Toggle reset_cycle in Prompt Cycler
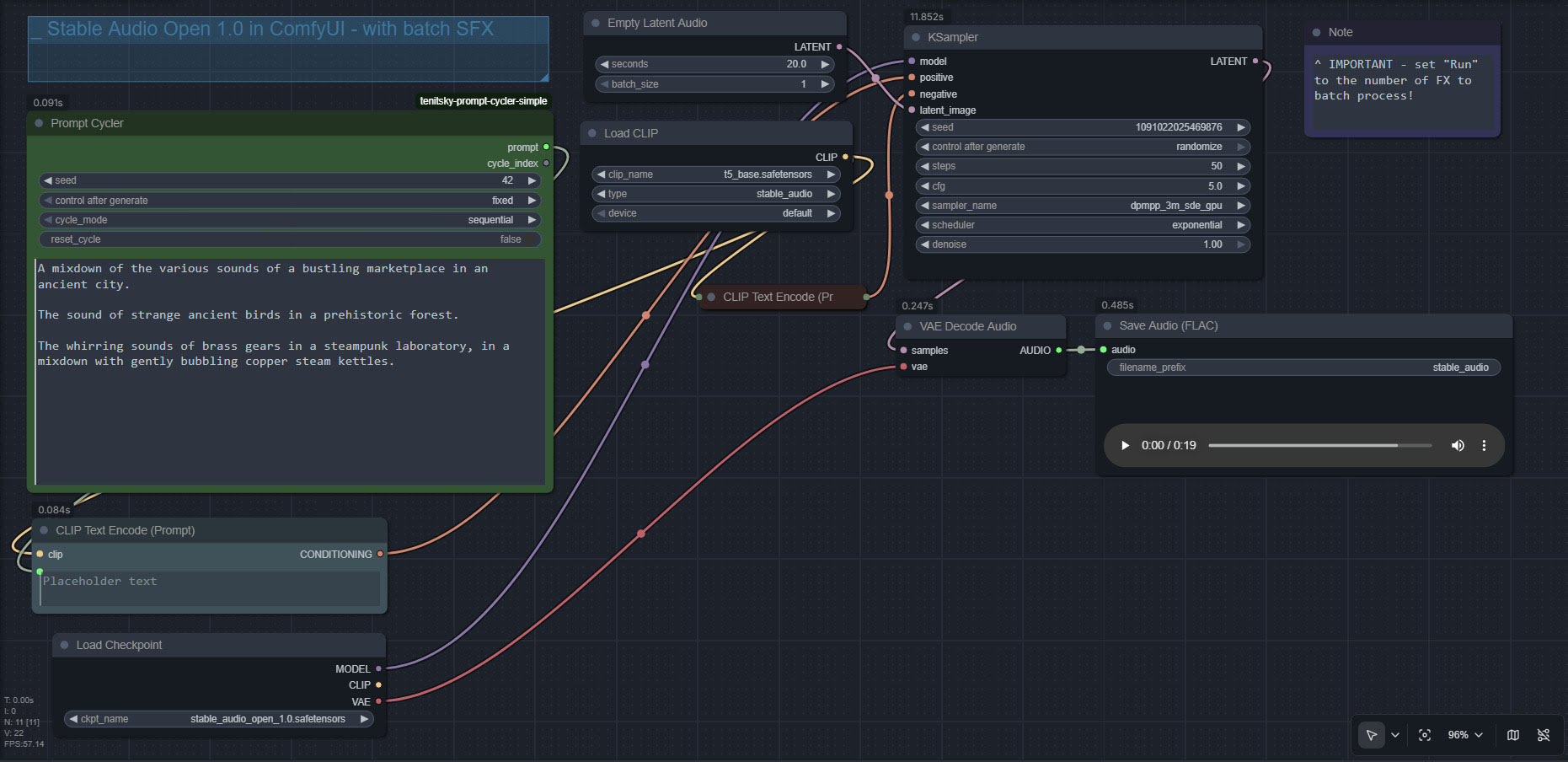Image resolution: width=1568 pixels, height=762 pixels. pyautogui.click(x=289, y=239)
